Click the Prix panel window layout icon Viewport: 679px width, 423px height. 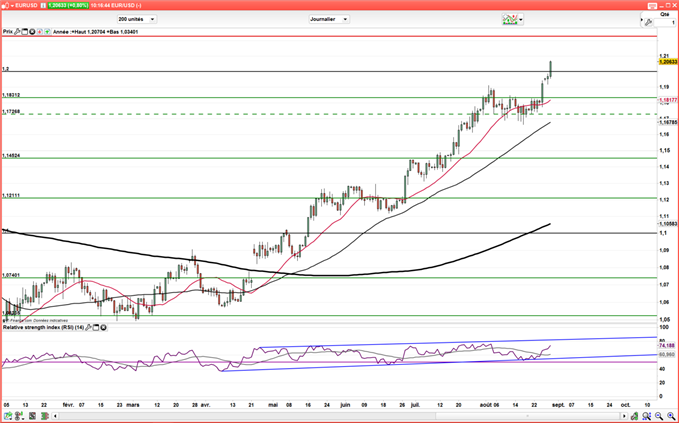25,32
